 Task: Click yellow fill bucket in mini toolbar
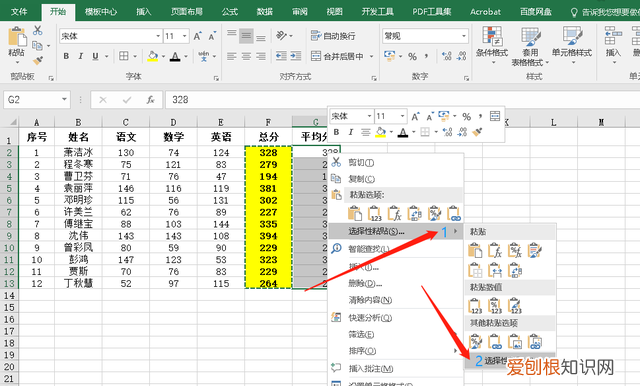[380, 132]
